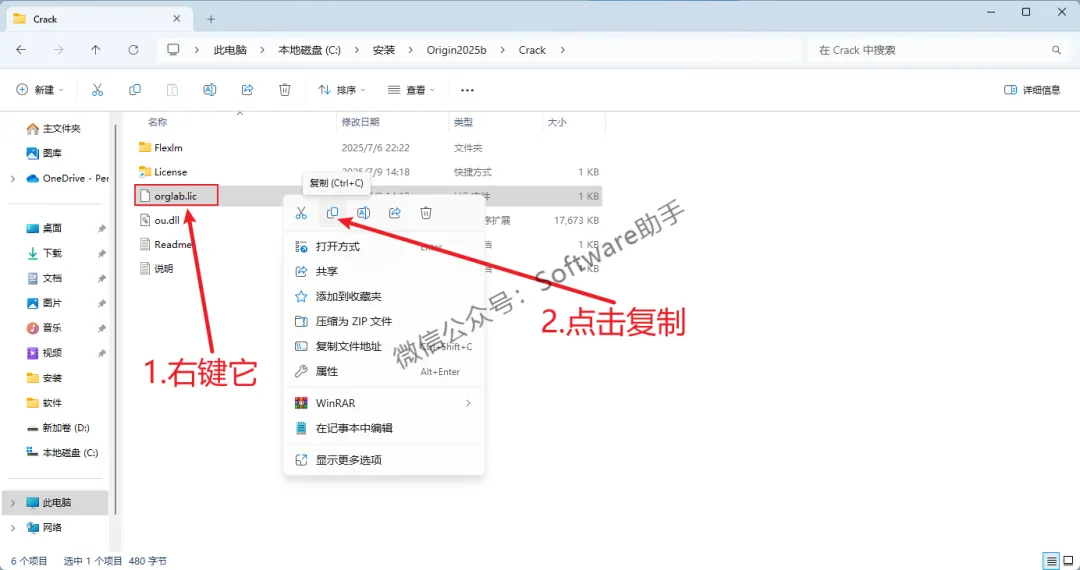Click the Delete trash icon in the toolbar

point(285,89)
